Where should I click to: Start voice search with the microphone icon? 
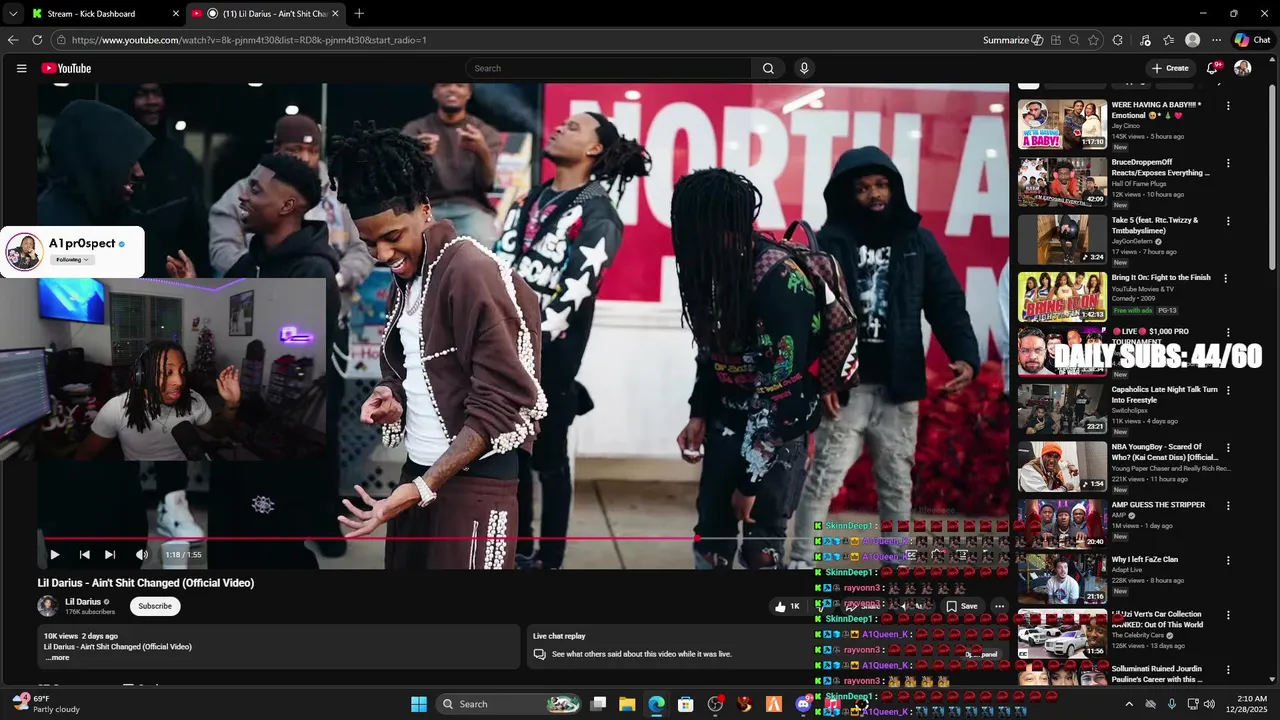coord(804,68)
